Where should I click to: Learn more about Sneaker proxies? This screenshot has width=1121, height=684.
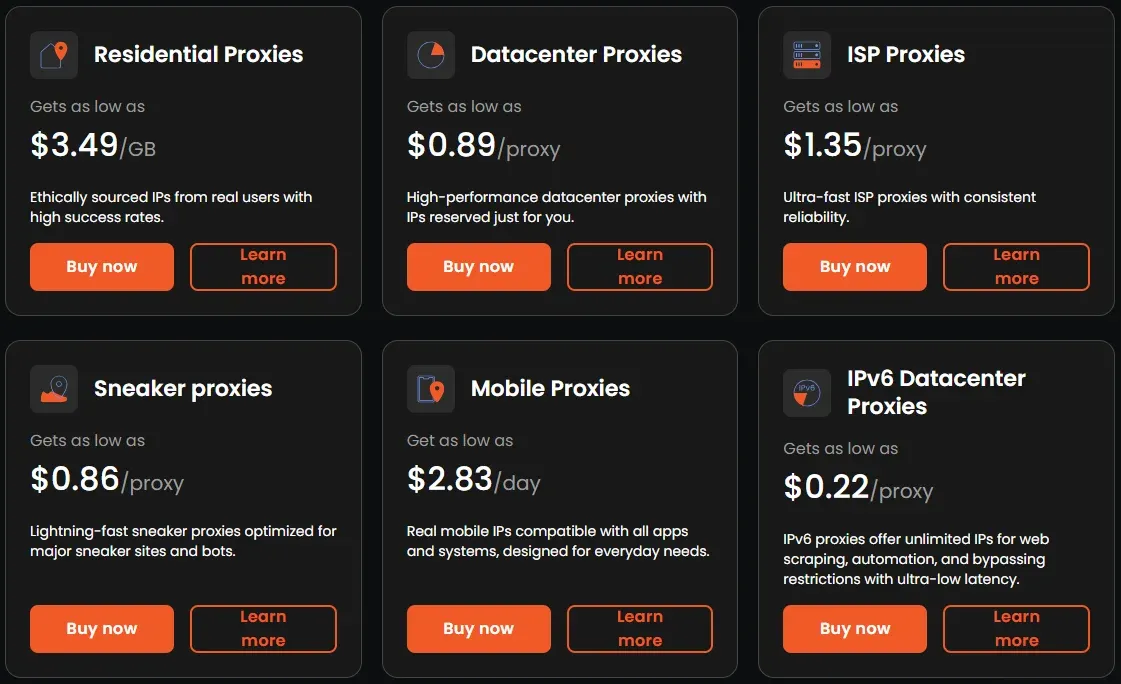click(x=263, y=629)
